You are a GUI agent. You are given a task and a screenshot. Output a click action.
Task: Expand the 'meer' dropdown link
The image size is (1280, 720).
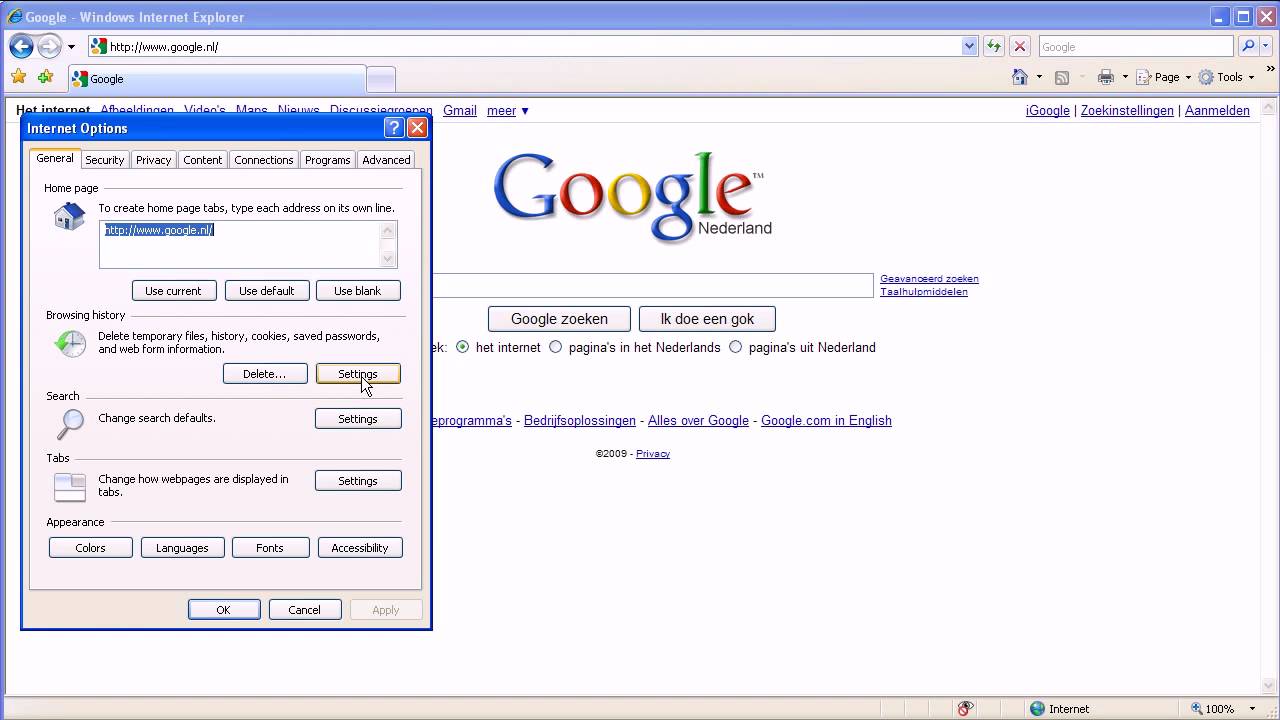click(508, 110)
